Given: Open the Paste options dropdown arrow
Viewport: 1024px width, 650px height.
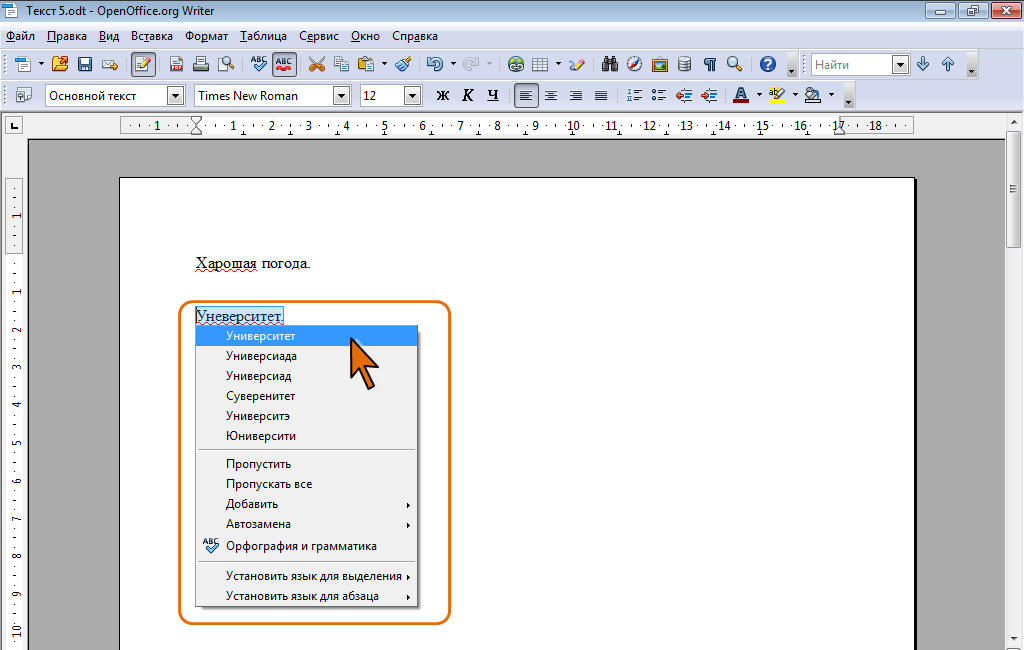Looking at the screenshot, I should 384,64.
